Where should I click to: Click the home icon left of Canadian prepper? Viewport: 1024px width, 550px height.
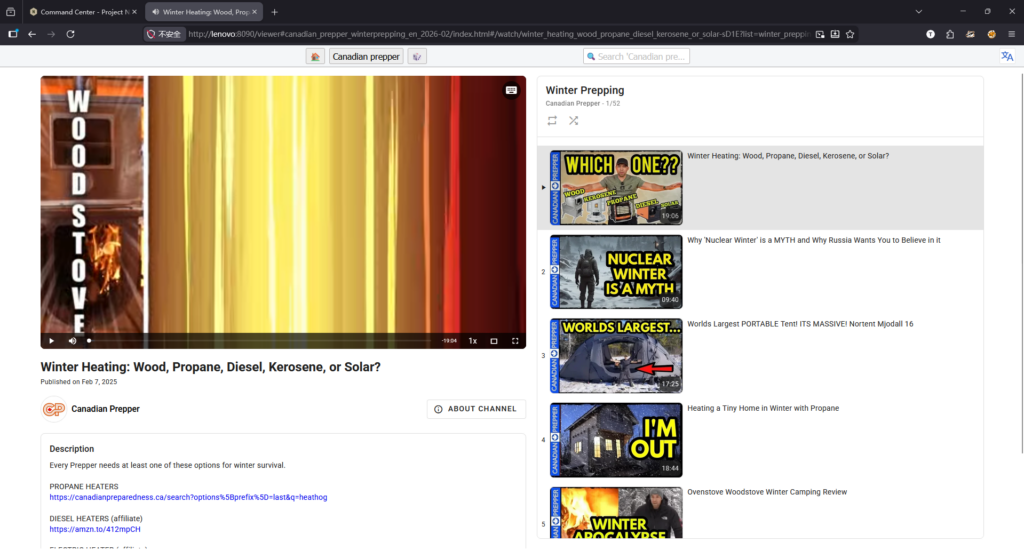pos(315,57)
